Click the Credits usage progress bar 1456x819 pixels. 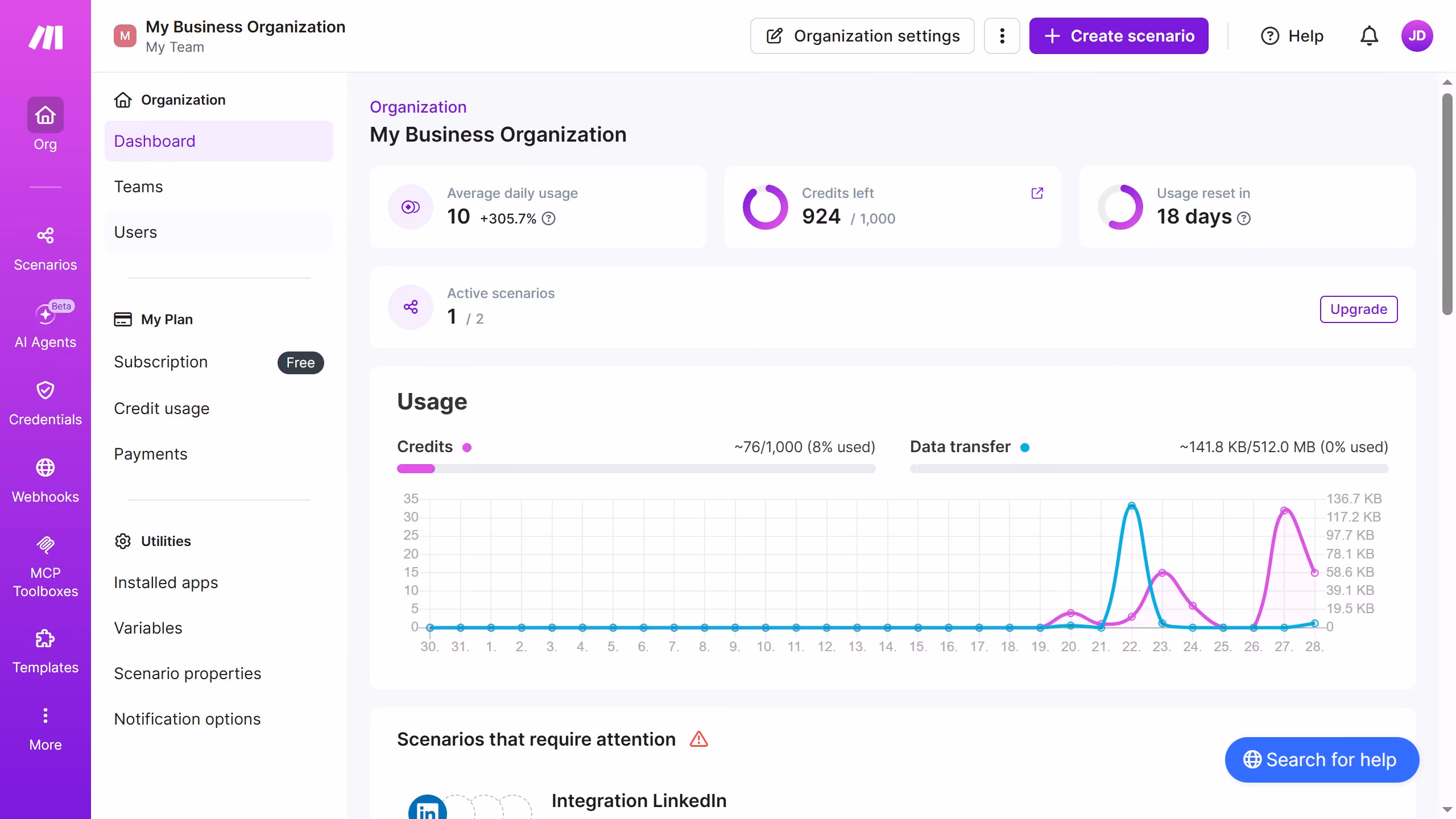pyautogui.click(x=636, y=469)
